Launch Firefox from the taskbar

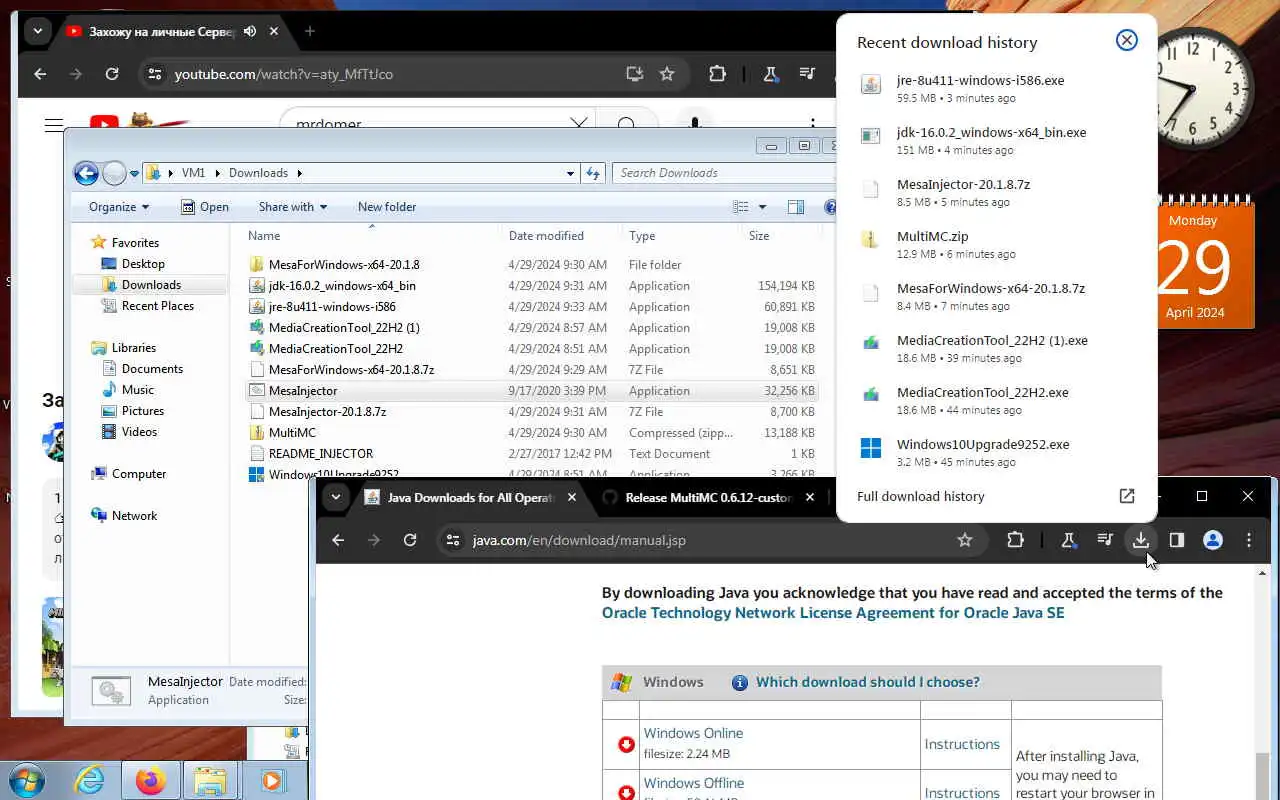click(x=151, y=780)
